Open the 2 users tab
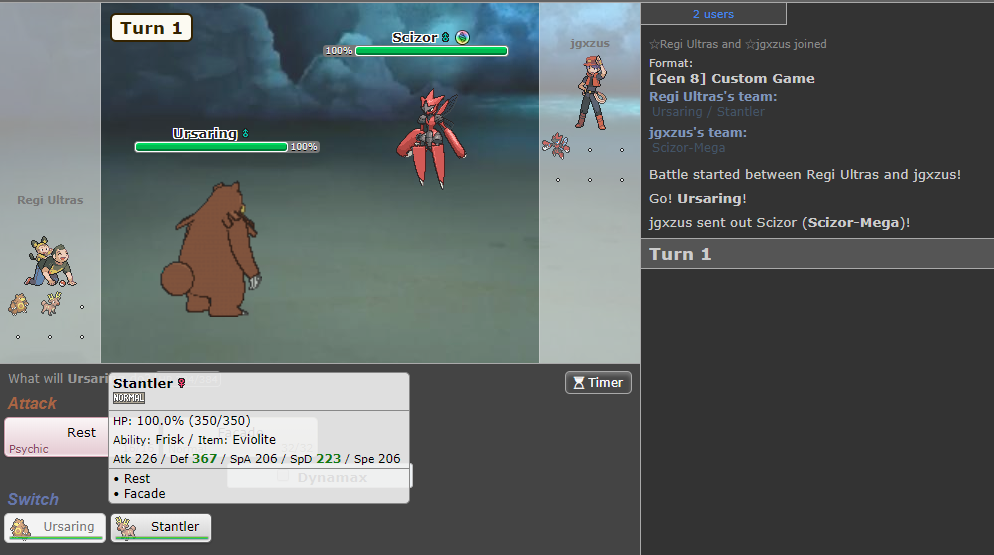The image size is (994, 555). click(x=713, y=14)
